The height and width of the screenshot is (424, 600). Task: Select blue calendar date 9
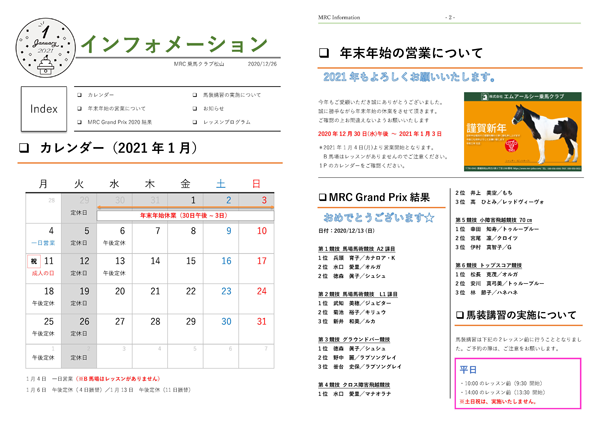(x=228, y=231)
